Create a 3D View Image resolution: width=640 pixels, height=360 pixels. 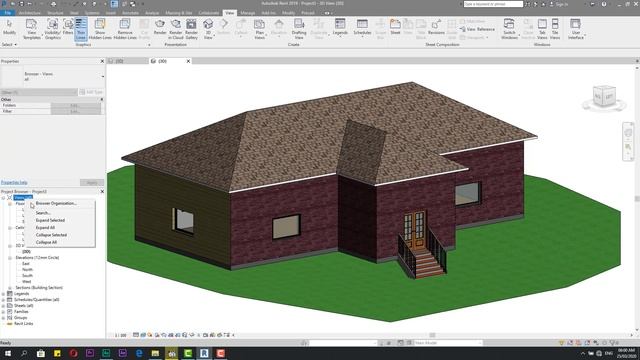point(208,29)
